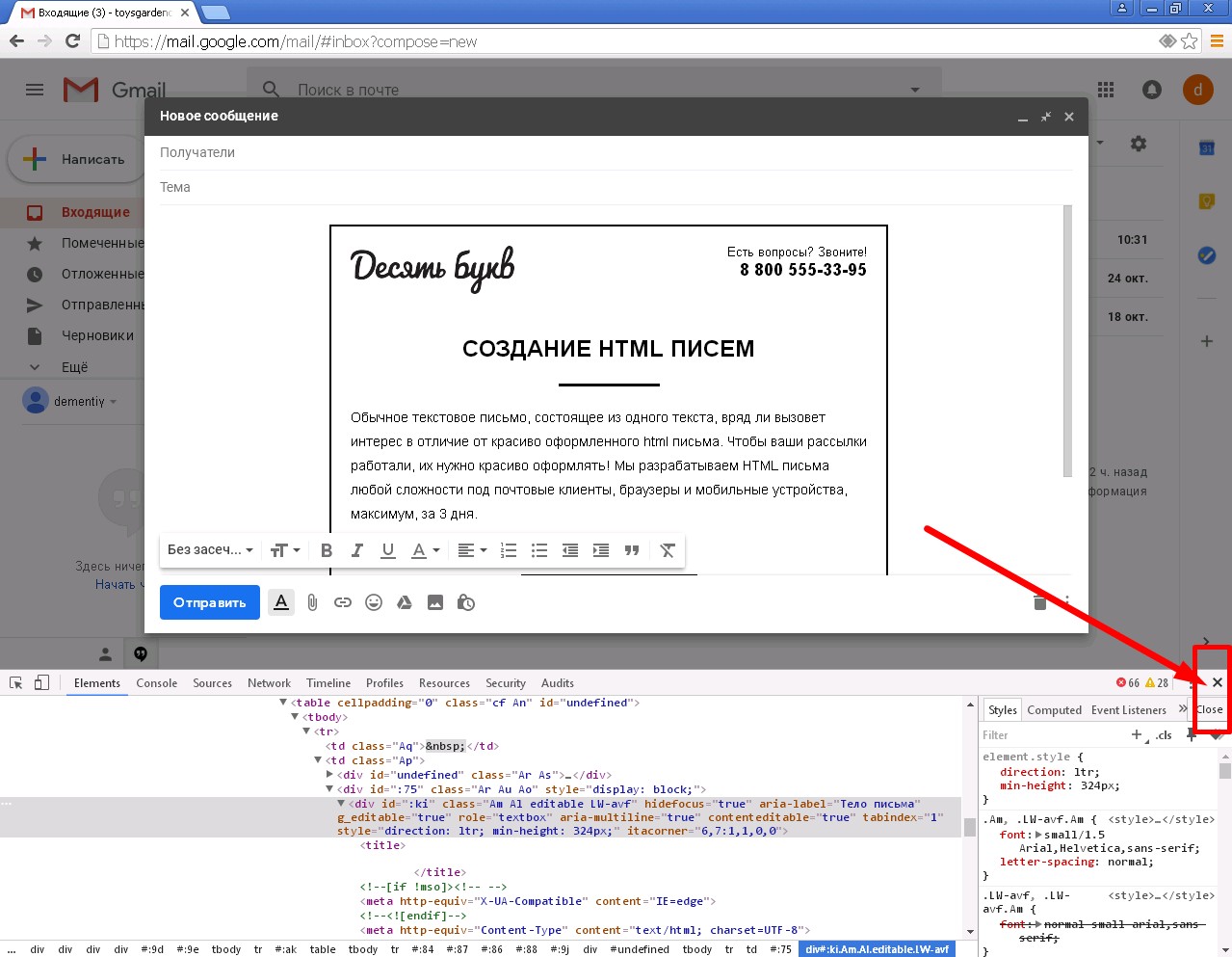Activate DevTools element inspector tool
The height and width of the screenshot is (957, 1232).
tap(15, 682)
